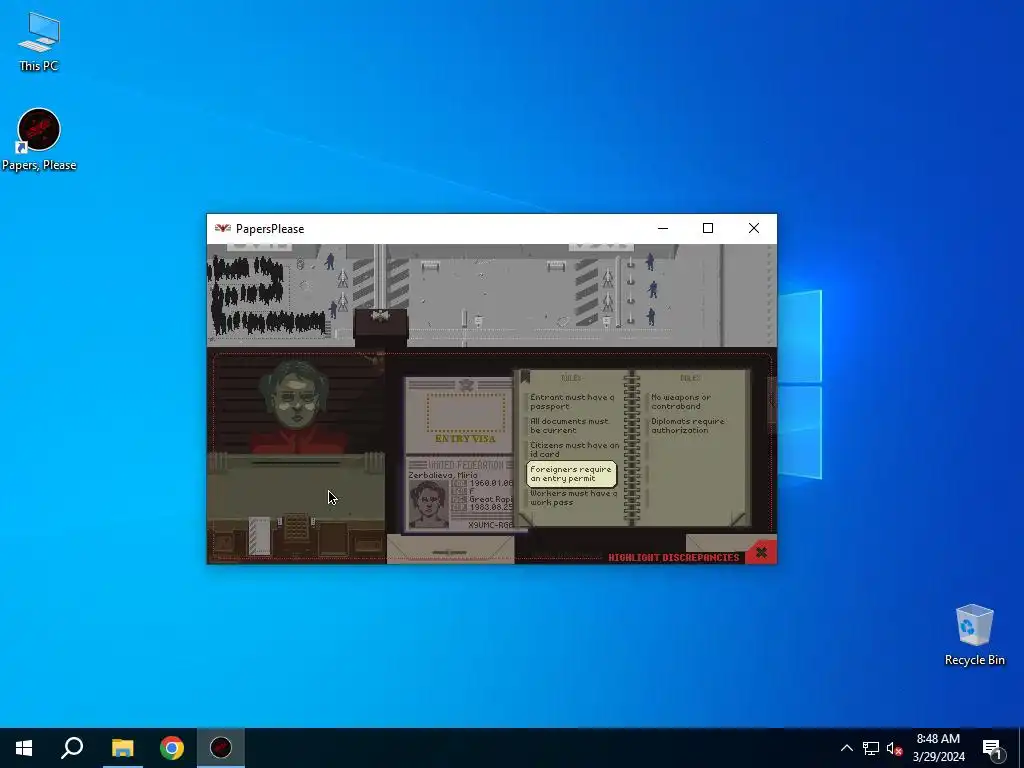The height and width of the screenshot is (768, 1024).
Task: Click the Papers Please taskbar button
Action: (221, 748)
